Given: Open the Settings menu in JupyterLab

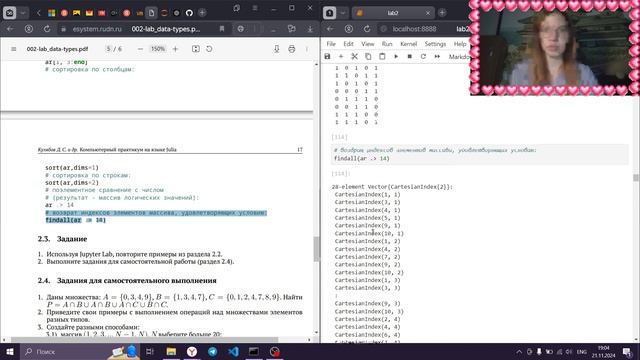Looking at the screenshot, I should pyautogui.click(x=435, y=44).
